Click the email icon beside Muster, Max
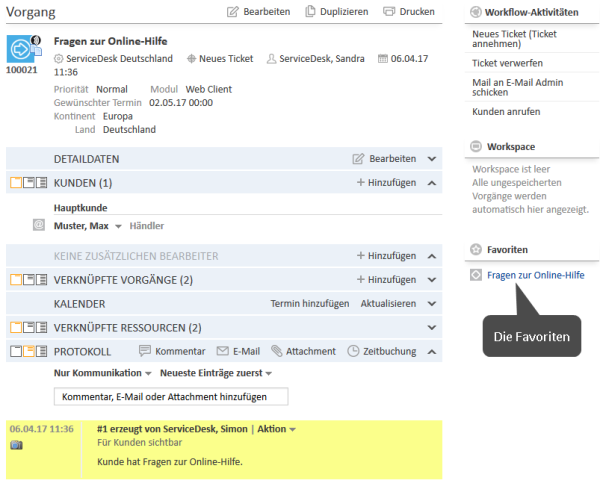This screenshot has width=600, height=492. [x=39, y=226]
